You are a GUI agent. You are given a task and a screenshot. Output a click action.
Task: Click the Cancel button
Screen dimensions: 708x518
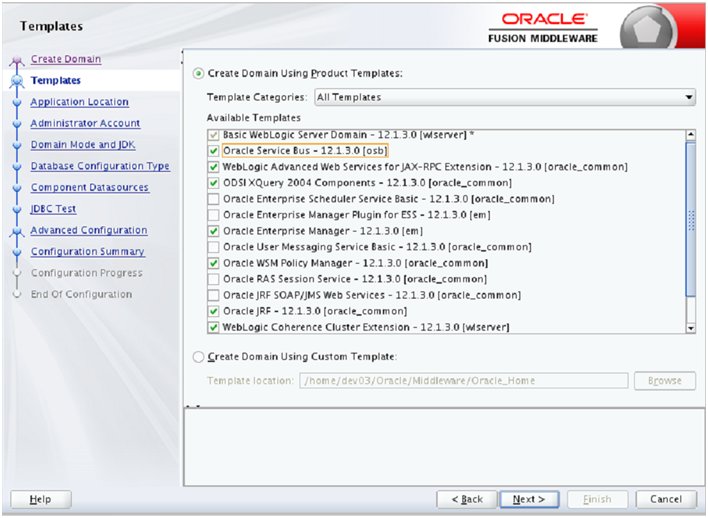click(666, 499)
